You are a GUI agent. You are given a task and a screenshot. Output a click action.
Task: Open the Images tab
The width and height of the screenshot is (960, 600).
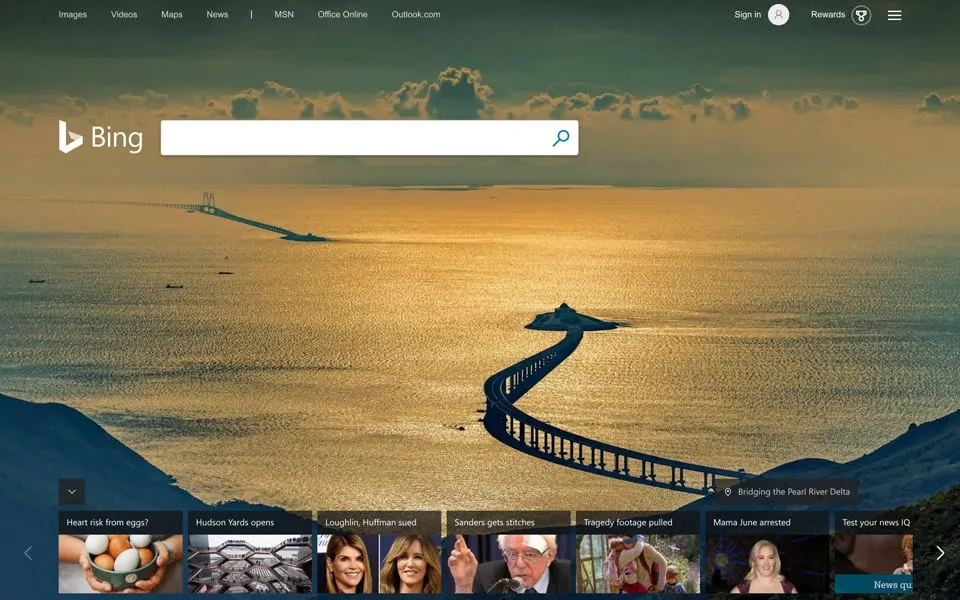72,15
